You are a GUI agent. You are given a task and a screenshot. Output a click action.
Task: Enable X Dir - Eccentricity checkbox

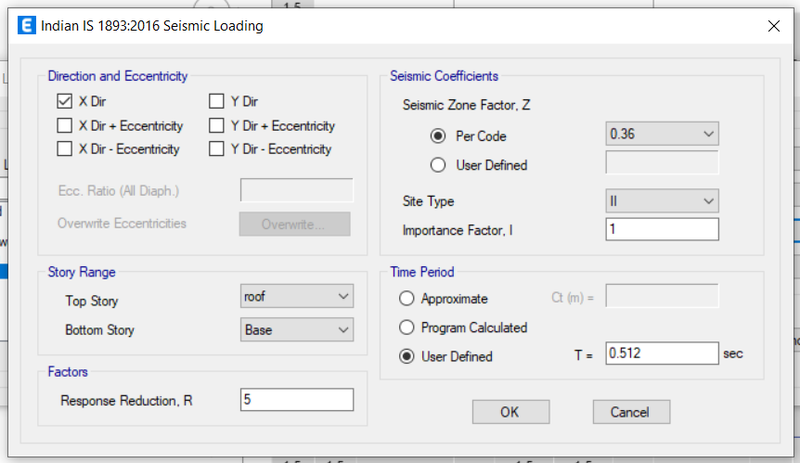pos(64,149)
